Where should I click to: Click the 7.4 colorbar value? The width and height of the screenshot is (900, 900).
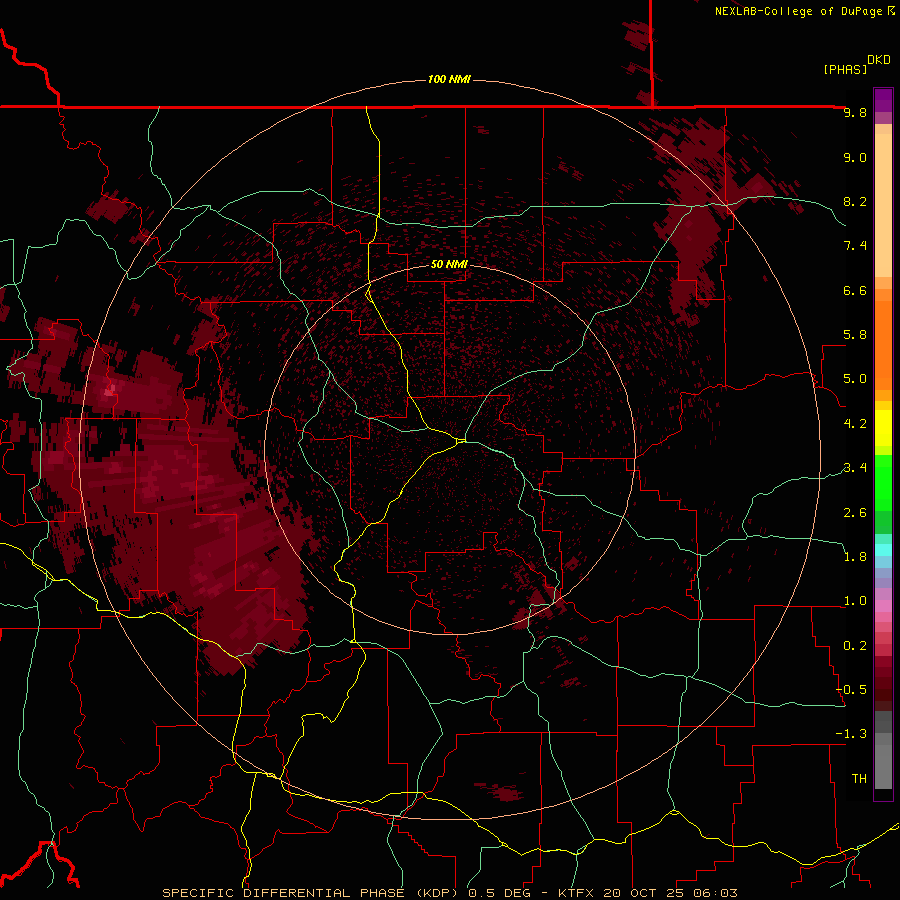coord(855,246)
